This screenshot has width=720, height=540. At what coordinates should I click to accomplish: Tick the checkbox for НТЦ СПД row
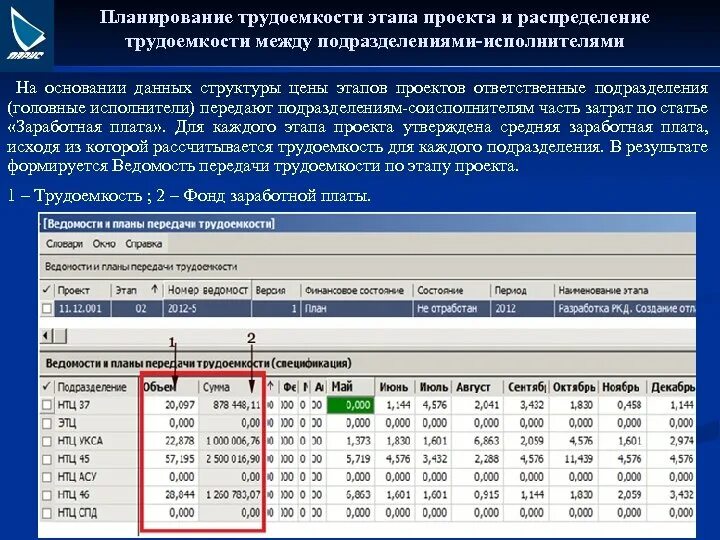pyautogui.click(x=47, y=513)
